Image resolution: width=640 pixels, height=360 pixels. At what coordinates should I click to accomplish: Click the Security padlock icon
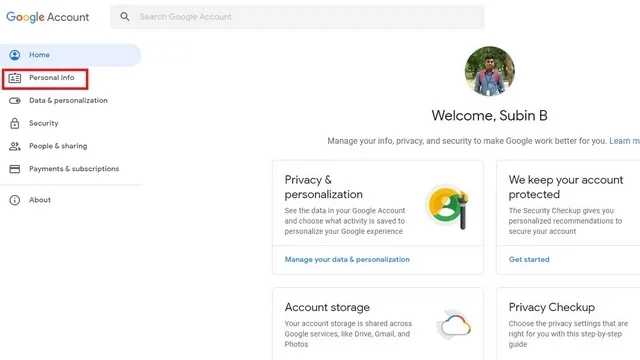(x=15, y=123)
